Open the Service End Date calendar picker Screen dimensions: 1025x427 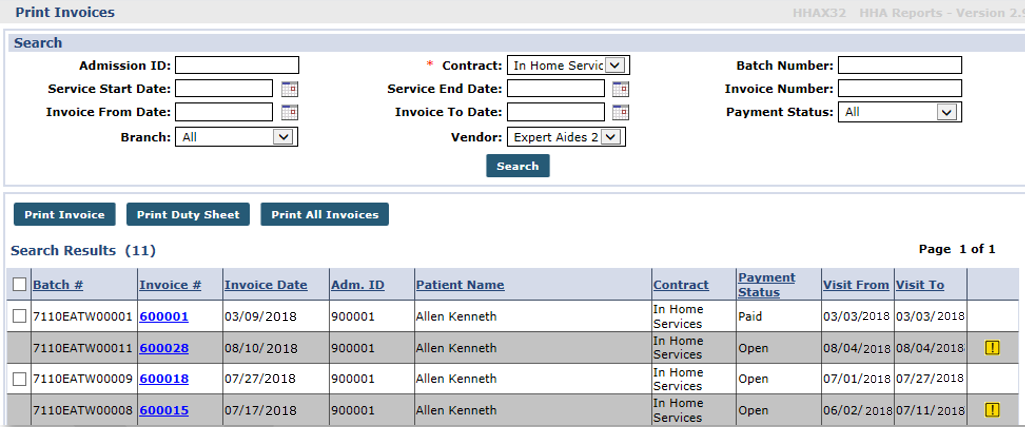tap(621, 89)
